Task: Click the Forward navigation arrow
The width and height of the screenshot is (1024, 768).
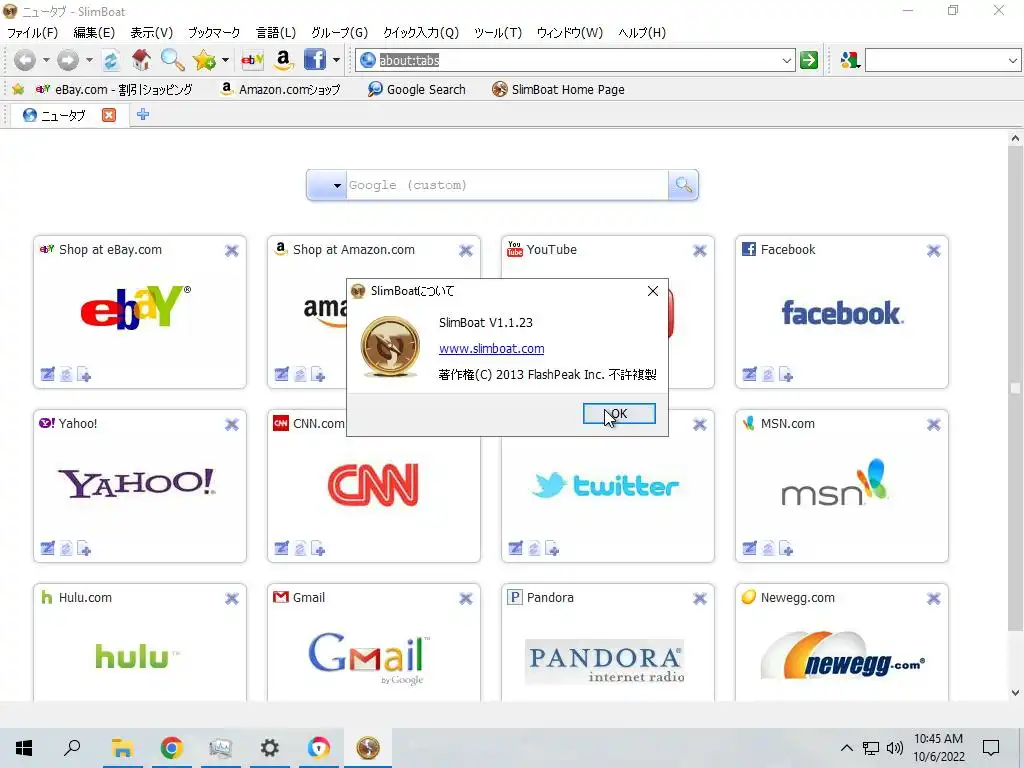Action: click(x=68, y=60)
